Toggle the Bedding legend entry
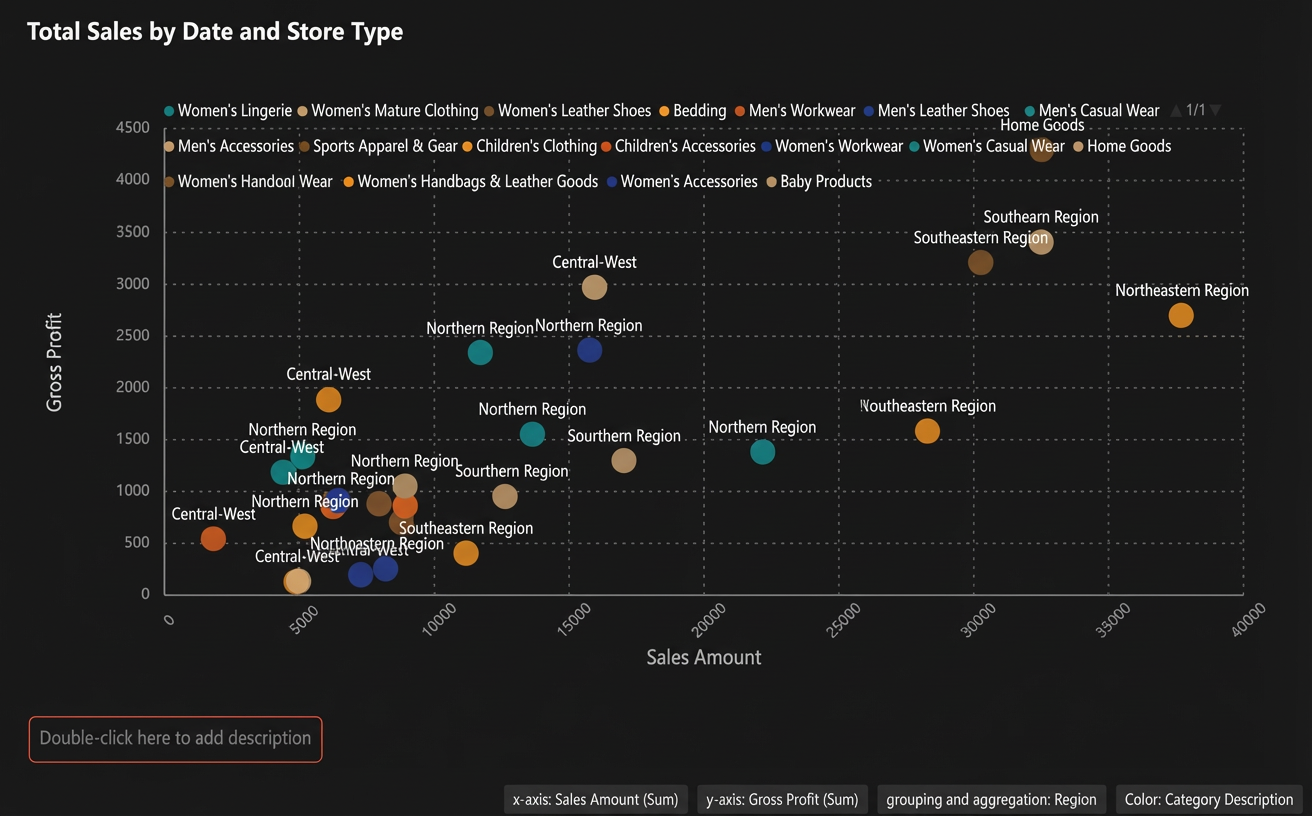The width and height of the screenshot is (1312, 816). pyautogui.click(x=692, y=110)
